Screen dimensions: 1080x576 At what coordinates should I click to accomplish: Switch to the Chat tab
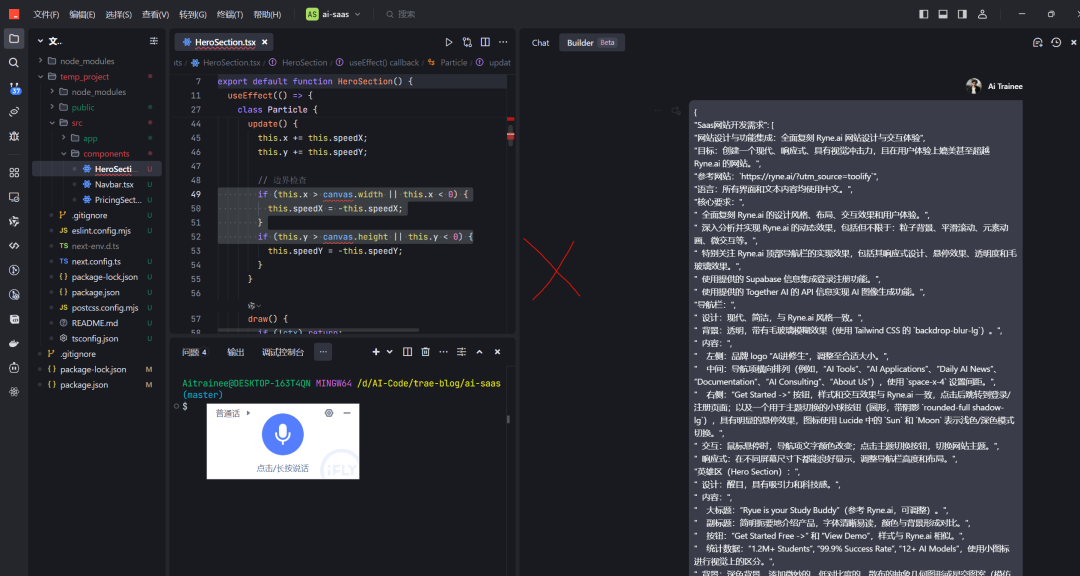pyautogui.click(x=540, y=42)
